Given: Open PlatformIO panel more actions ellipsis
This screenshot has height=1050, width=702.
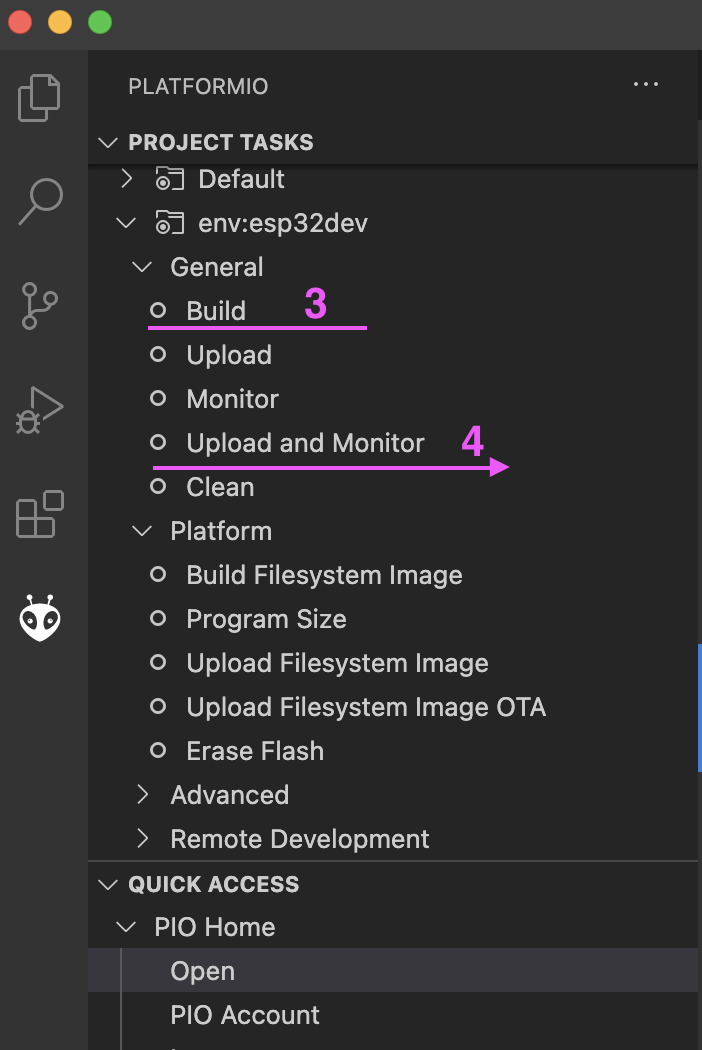Looking at the screenshot, I should click(646, 84).
